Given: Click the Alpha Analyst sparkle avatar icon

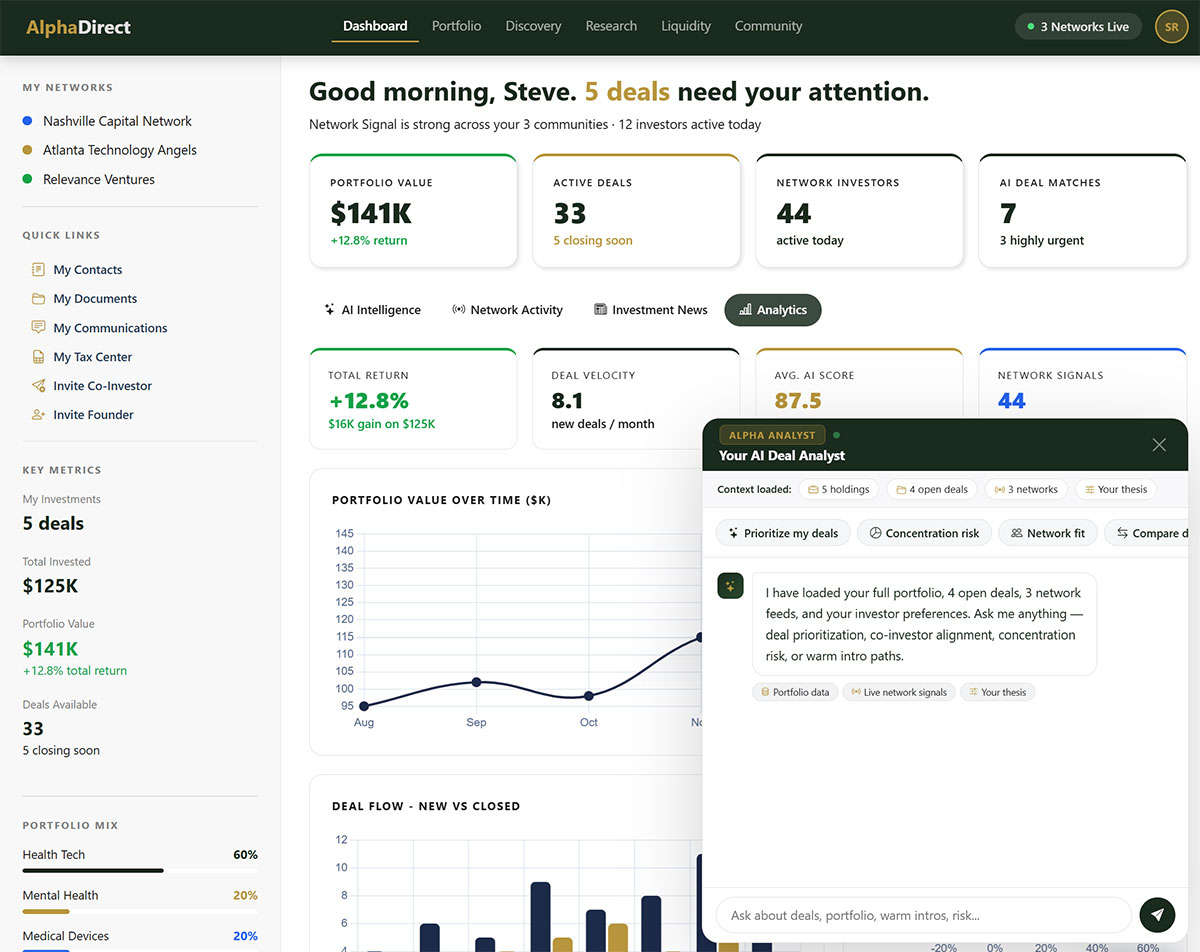Looking at the screenshot, I should pos(730,586).
